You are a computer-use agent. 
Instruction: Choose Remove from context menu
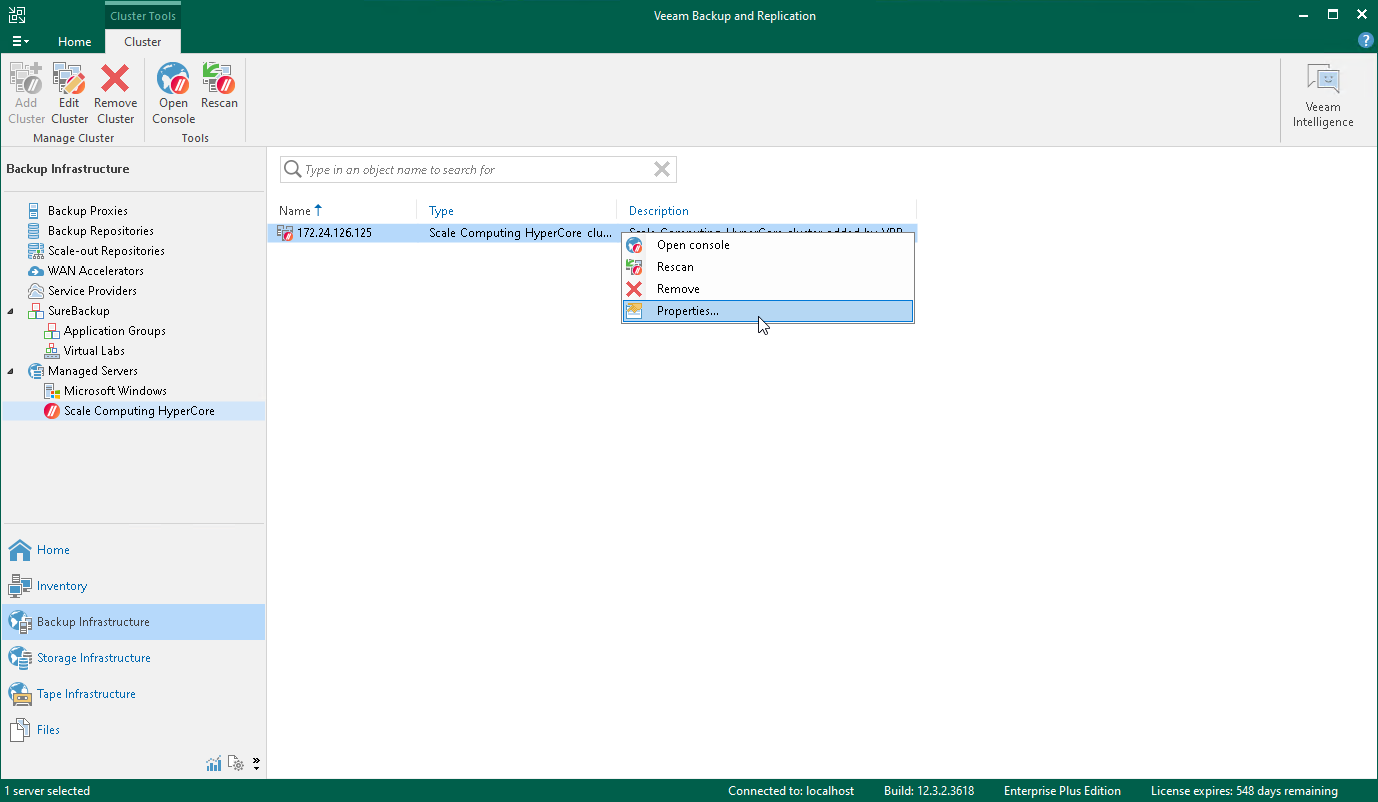pos(768,289)
